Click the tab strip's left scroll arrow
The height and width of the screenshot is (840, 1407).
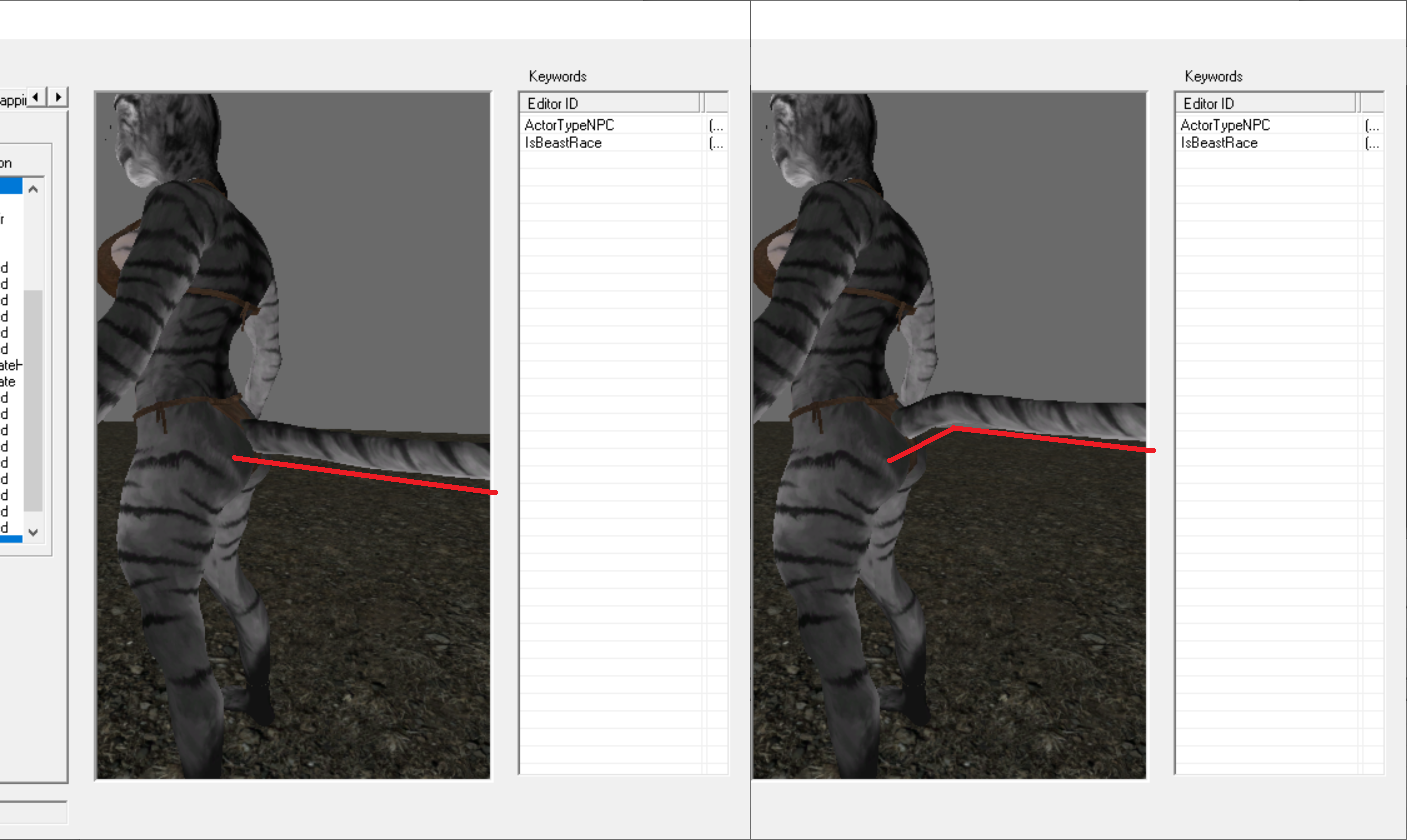(36, 97)
